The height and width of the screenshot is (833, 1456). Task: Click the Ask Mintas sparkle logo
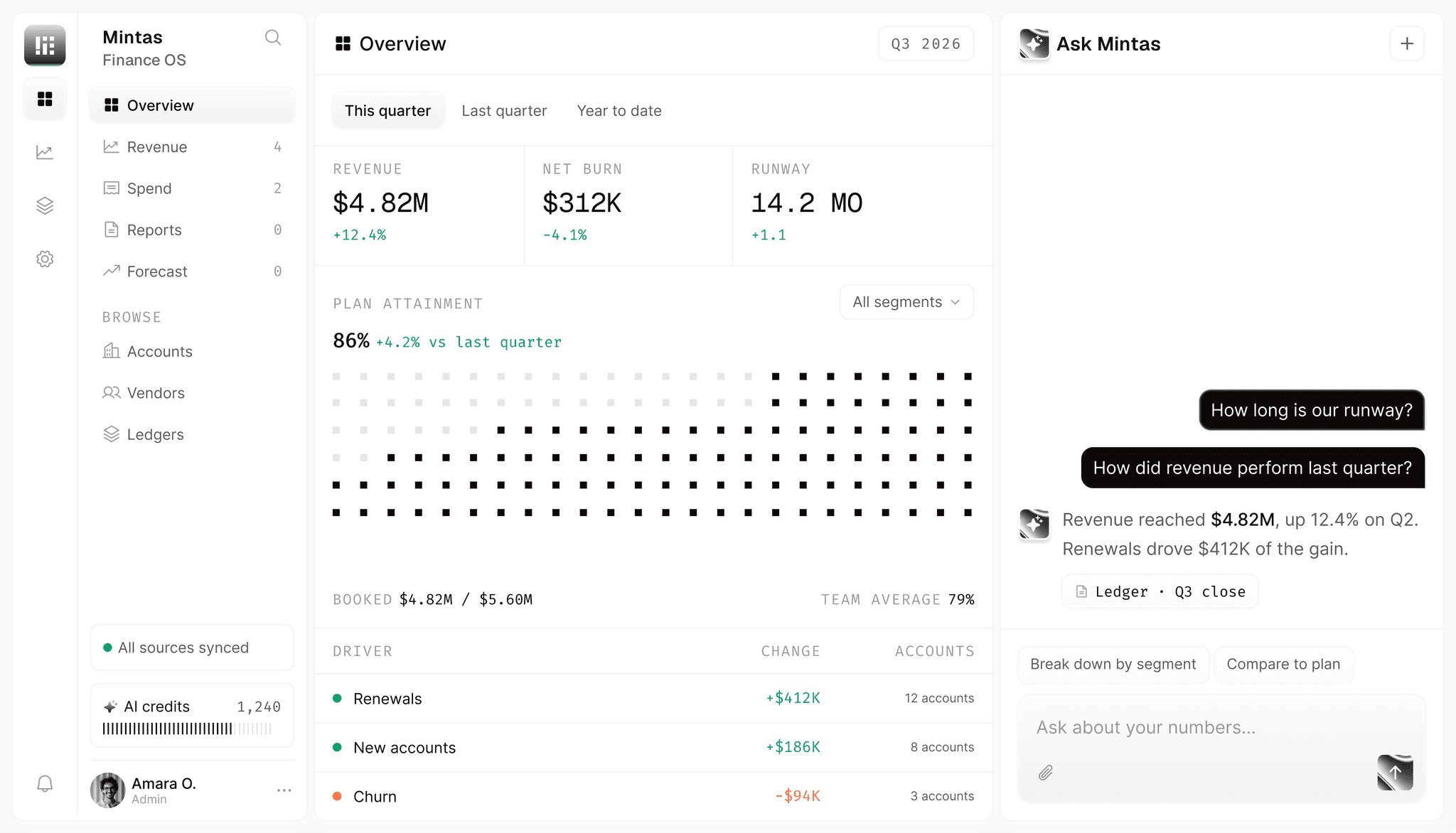(x=1034, y=44)
